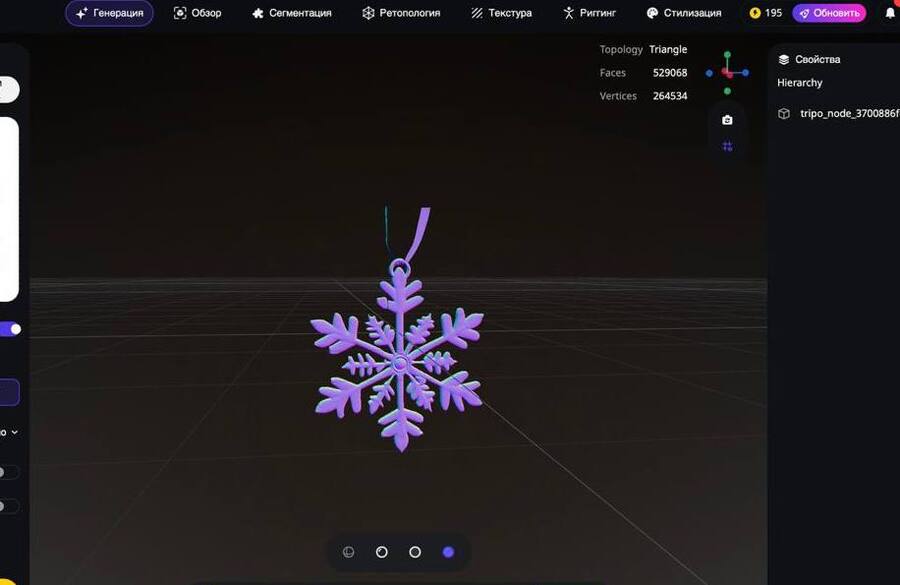Select the tripo_node_3700886f hierarchy item
Screen dimensions: 900x585
tap(839, 114)
